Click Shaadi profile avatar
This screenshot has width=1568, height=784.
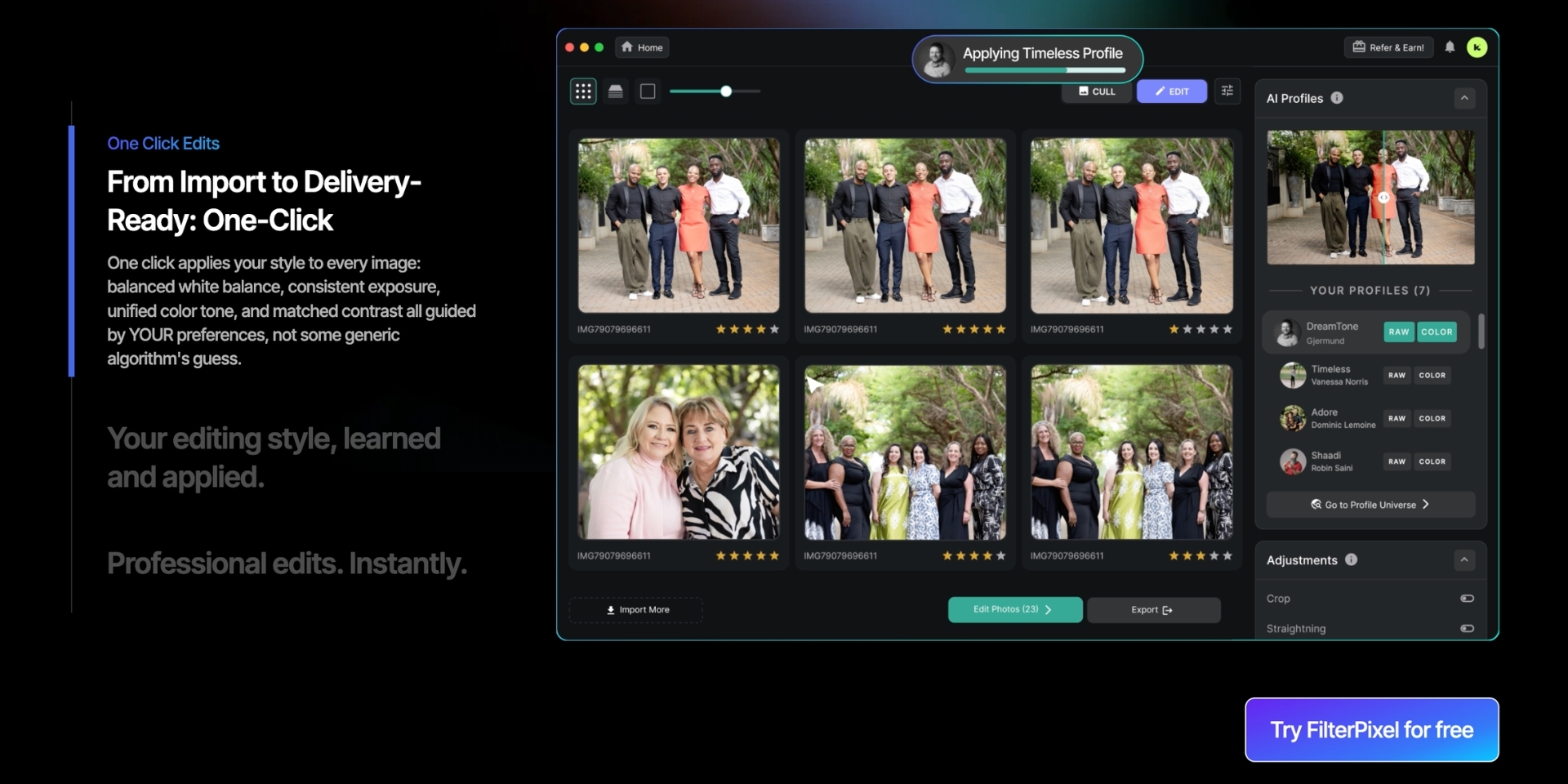pos(1293,461)
